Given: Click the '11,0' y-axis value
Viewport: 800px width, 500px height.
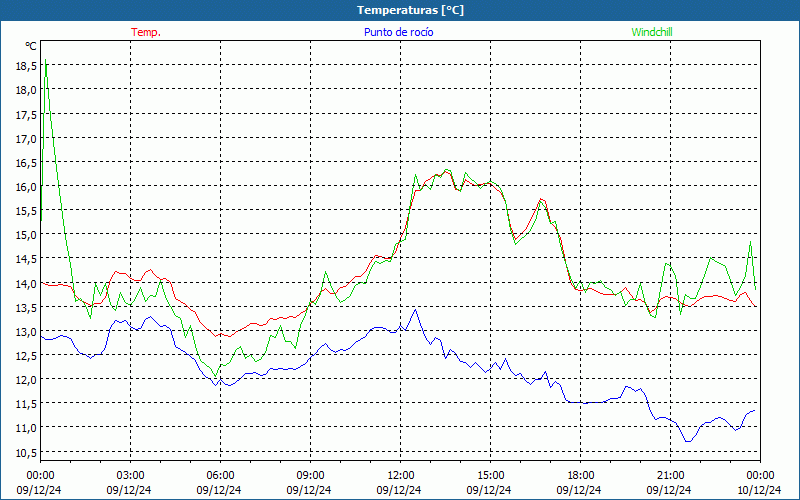Looking at the screenshot, I should click(26, 428).
